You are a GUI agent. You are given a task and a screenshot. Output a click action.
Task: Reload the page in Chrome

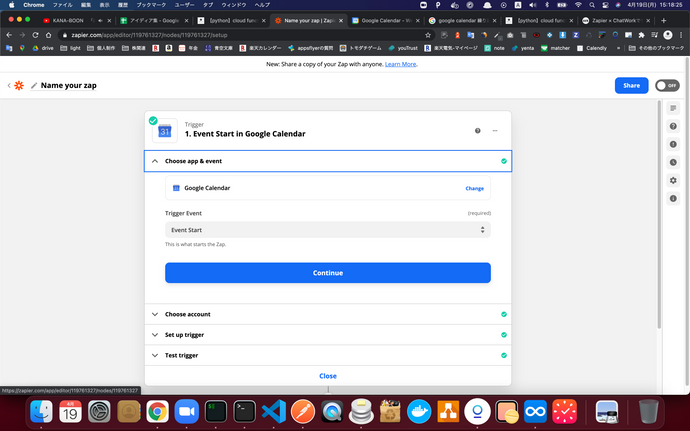click(x=35, y=35)
